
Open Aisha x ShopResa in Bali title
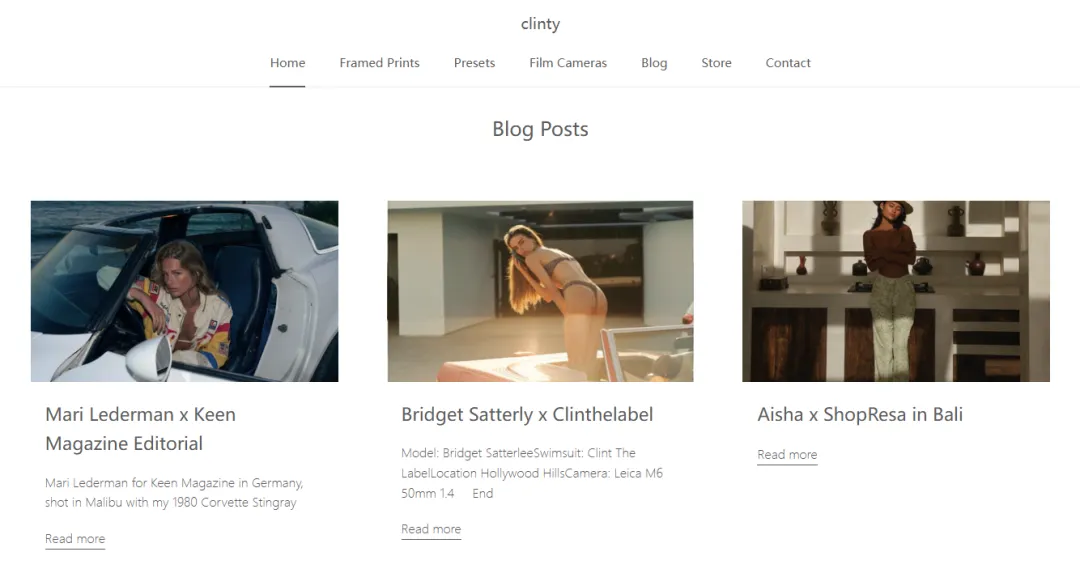860,415
